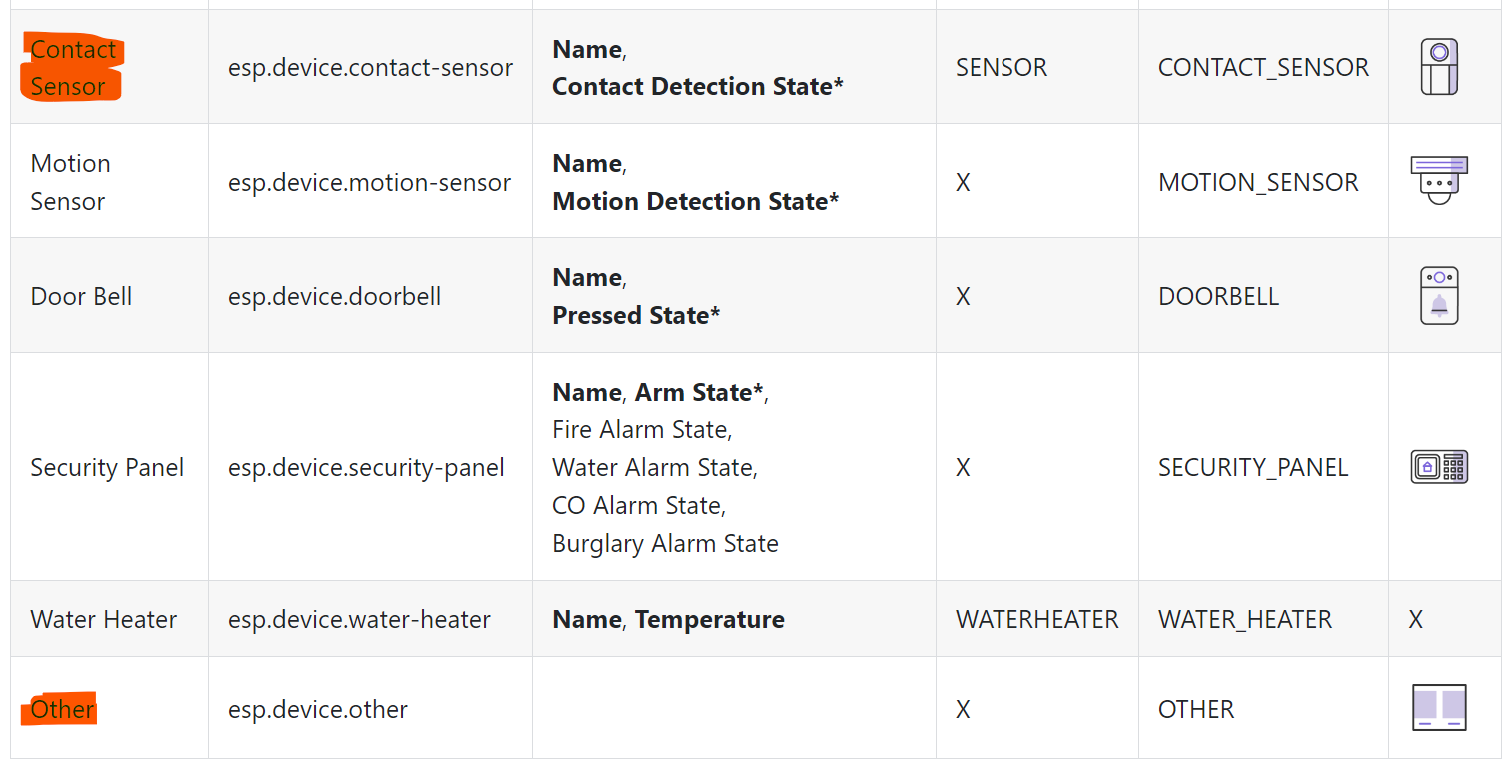This screenshot has width=1510, height=761.
Task: Click esp.device.other type text
Action: 318,709
